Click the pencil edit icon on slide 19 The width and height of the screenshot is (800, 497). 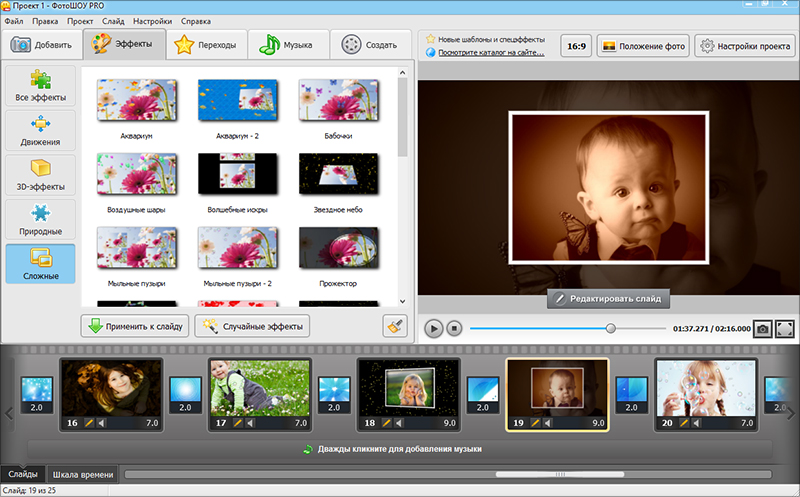point(536,423)
